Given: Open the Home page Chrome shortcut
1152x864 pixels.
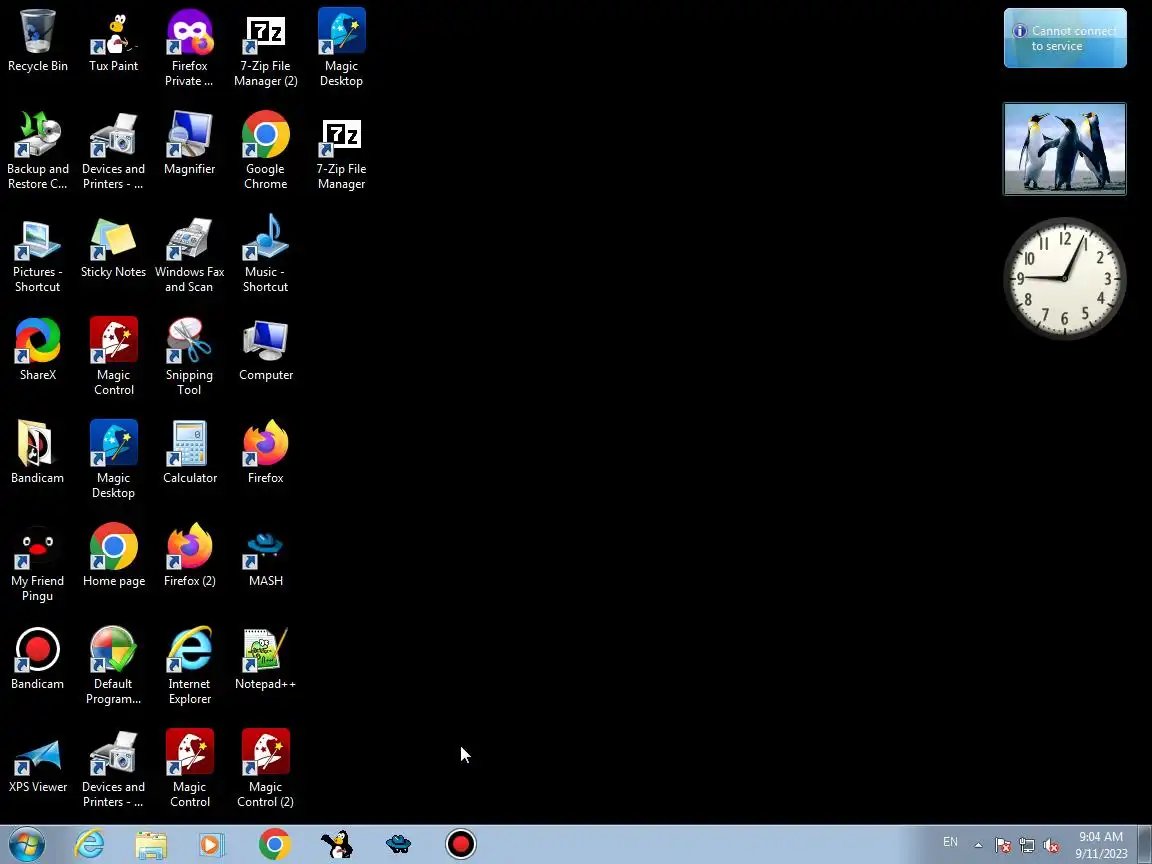Looking at the screenshot, I should tap(113, 555).
